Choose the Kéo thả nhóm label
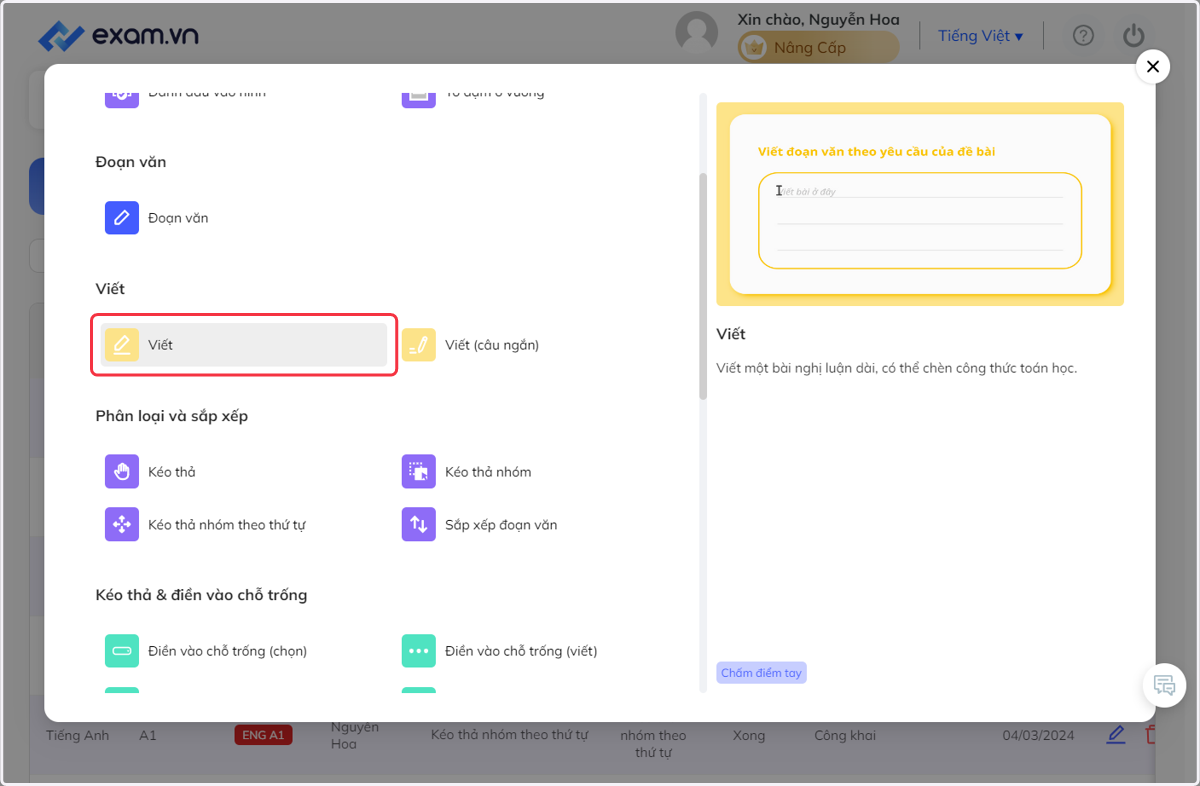Image resolution: width=1200 pixels, height=786 pixels. tap(488, 472)
